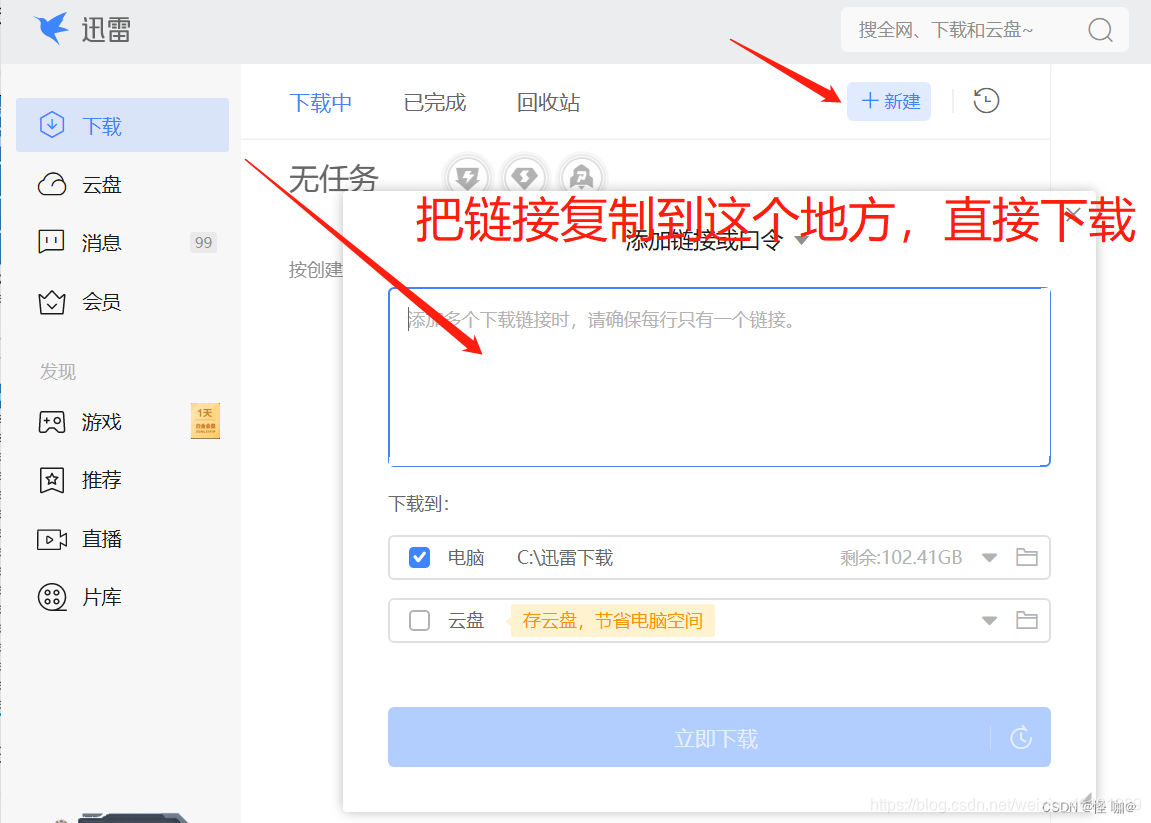Switch to the 下载中 tab
Screen dimensions: 1151x823
click(321, 102)
